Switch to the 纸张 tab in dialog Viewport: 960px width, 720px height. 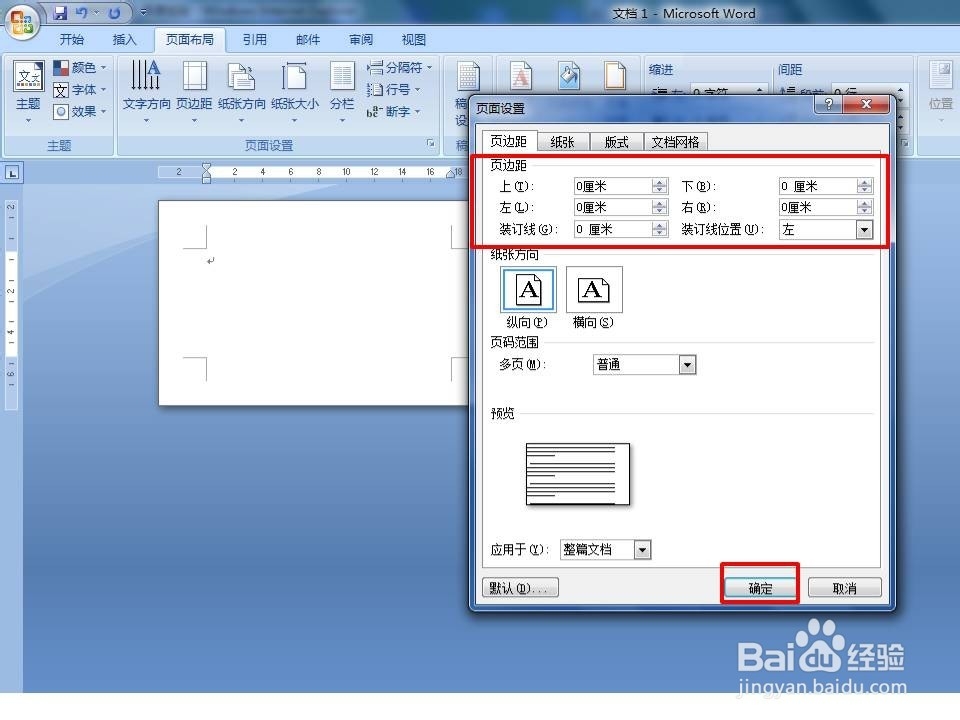(x=562, y=141)
